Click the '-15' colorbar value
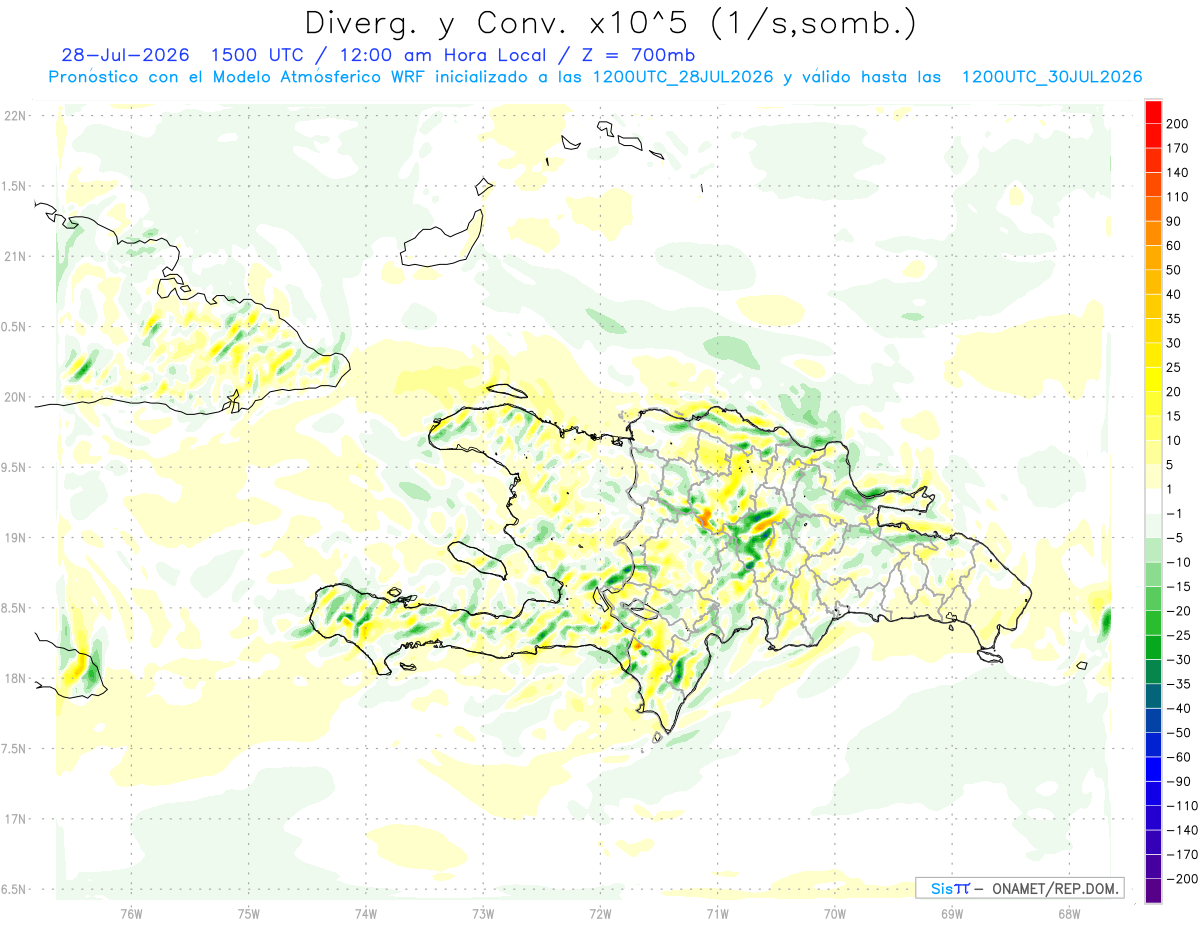This screenshot has width=1200, height=927. tap(1180, 586)
